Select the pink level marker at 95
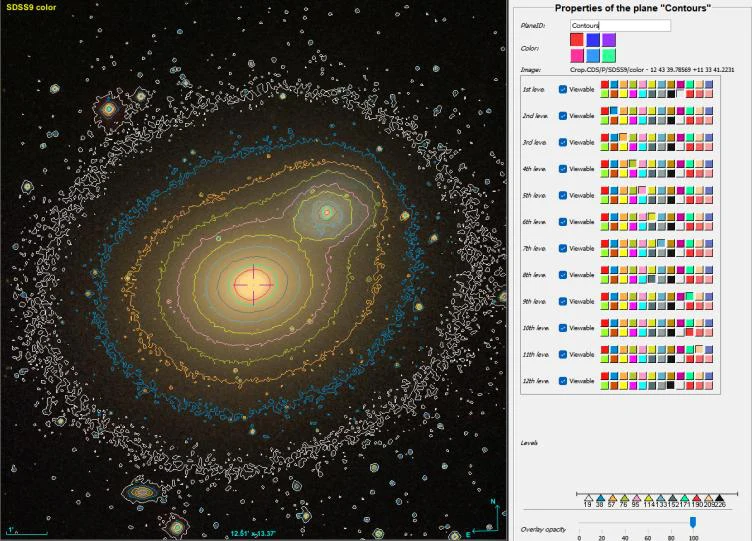752x541 pixels. 636,499
